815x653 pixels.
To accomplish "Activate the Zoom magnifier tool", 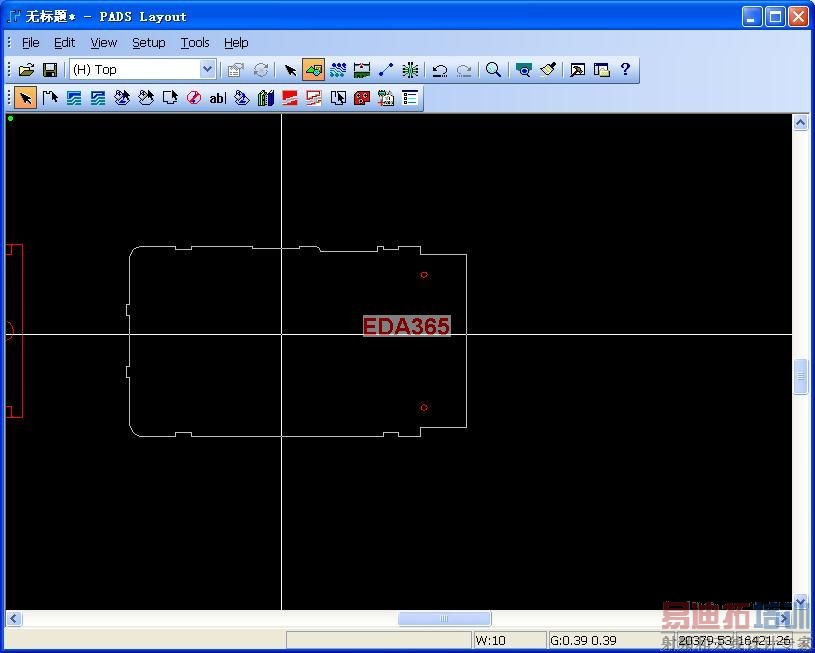I will 493,70.
